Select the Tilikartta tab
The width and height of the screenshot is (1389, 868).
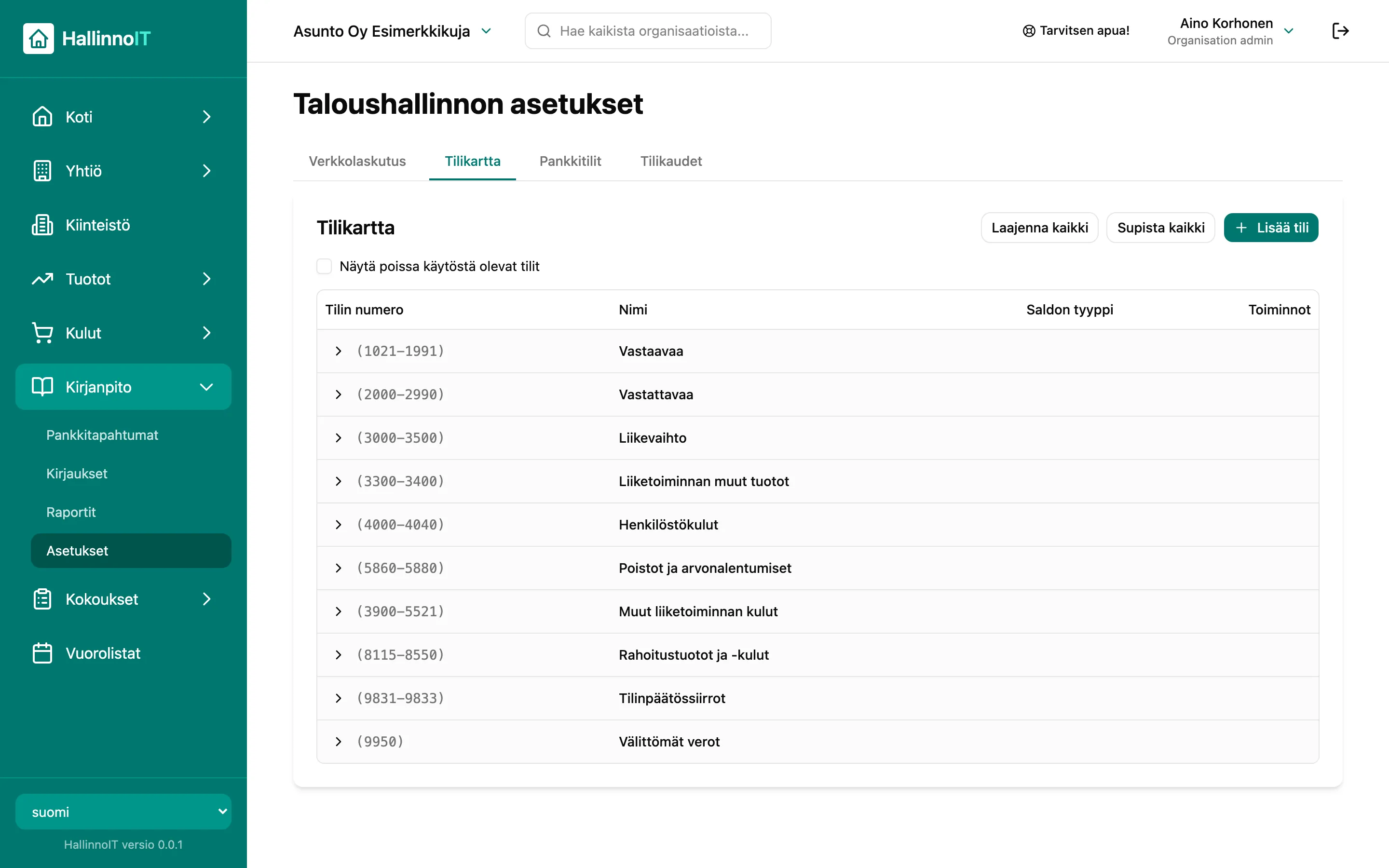[472, 162]
